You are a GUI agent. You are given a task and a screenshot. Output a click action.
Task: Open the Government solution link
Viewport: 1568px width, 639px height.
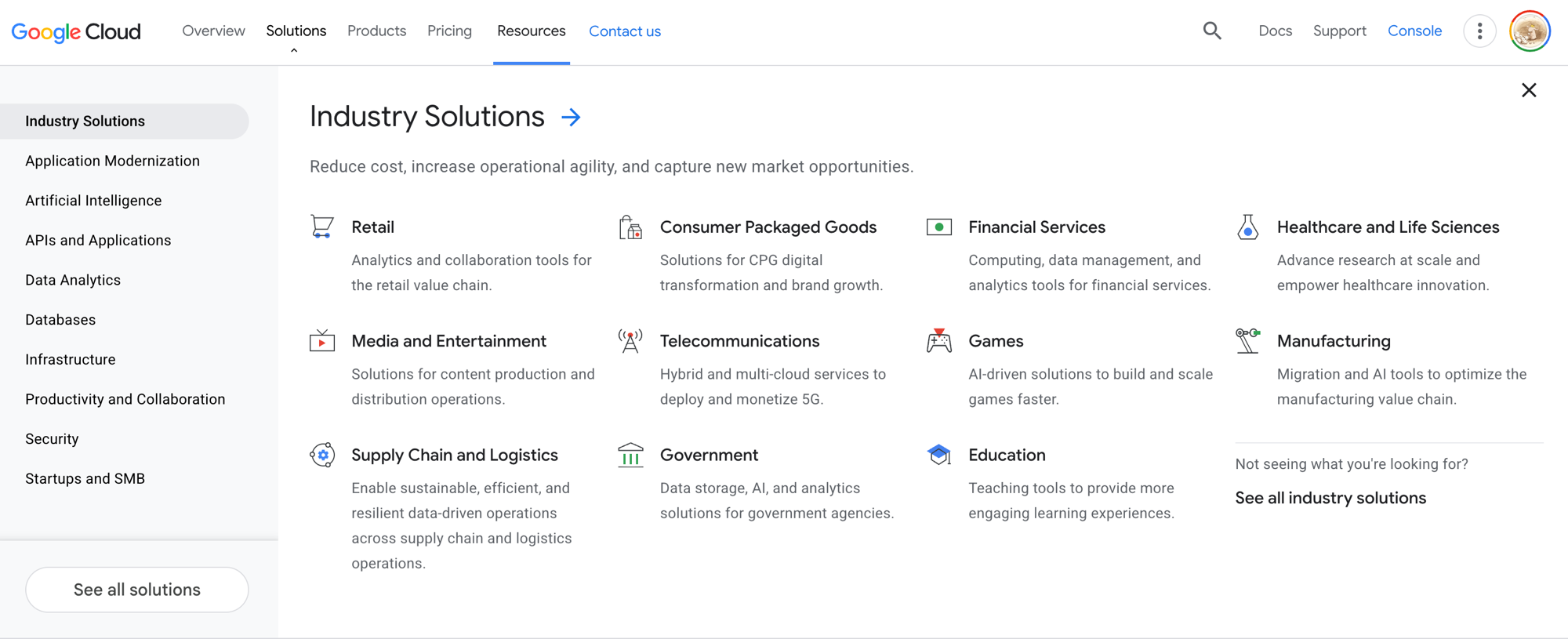709,455
